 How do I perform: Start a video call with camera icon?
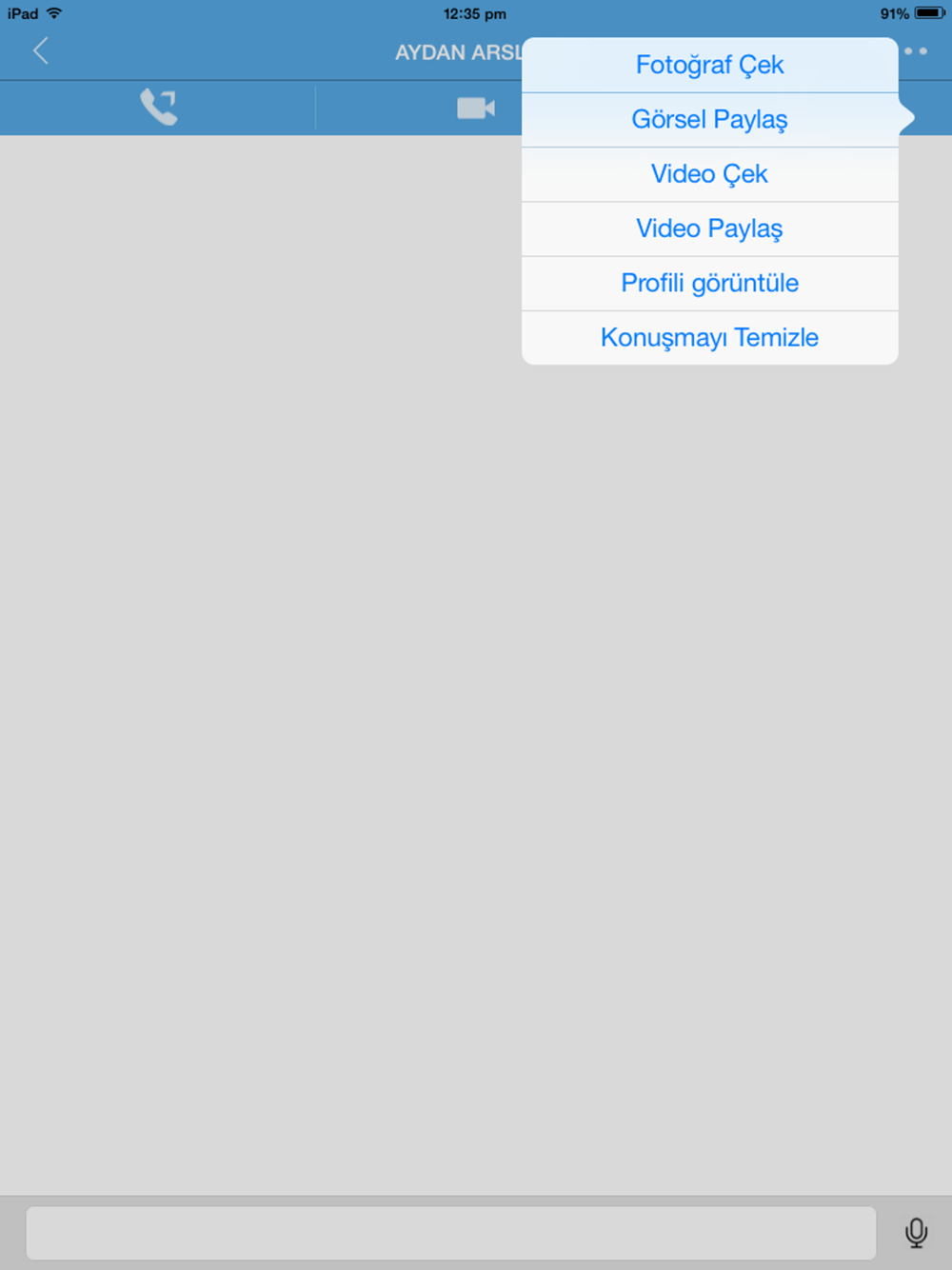pos(476,108)
